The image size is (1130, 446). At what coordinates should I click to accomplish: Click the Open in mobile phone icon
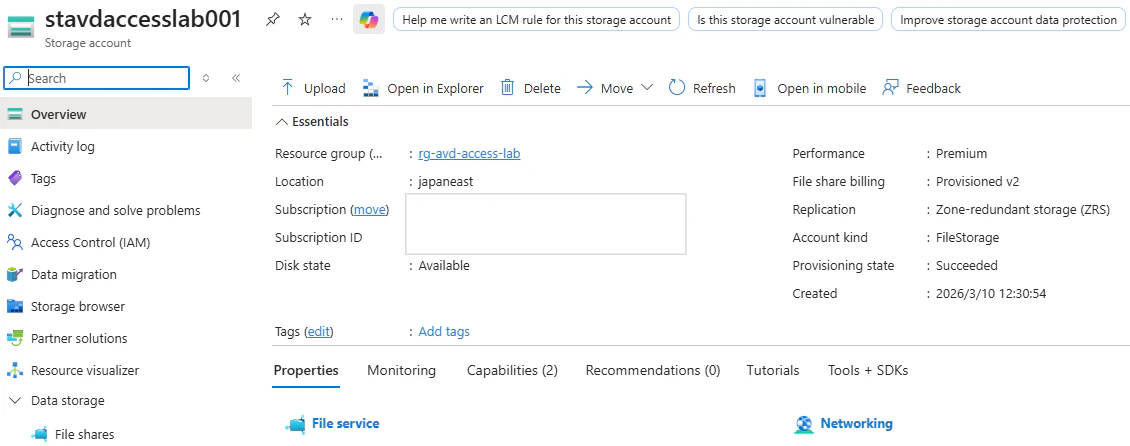click(x=760, y=88)
